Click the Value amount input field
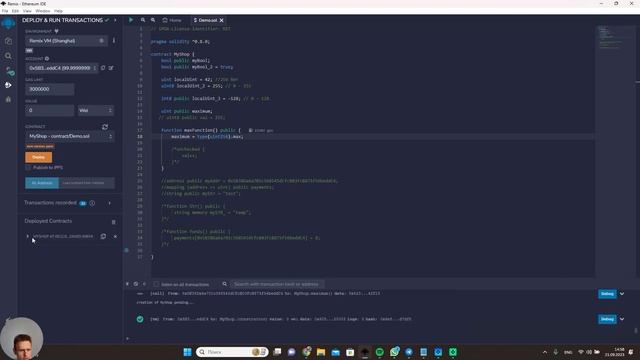This screenshot has height=360, width=640. [x=50, y=110]
